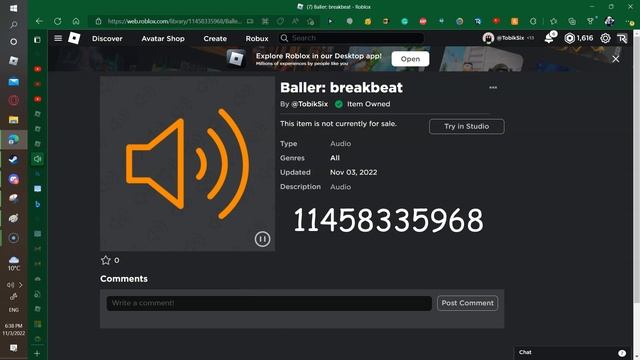Click the RoPro extension icon in Roblox header
Screen dimensions: 640x360
(622, 38)
